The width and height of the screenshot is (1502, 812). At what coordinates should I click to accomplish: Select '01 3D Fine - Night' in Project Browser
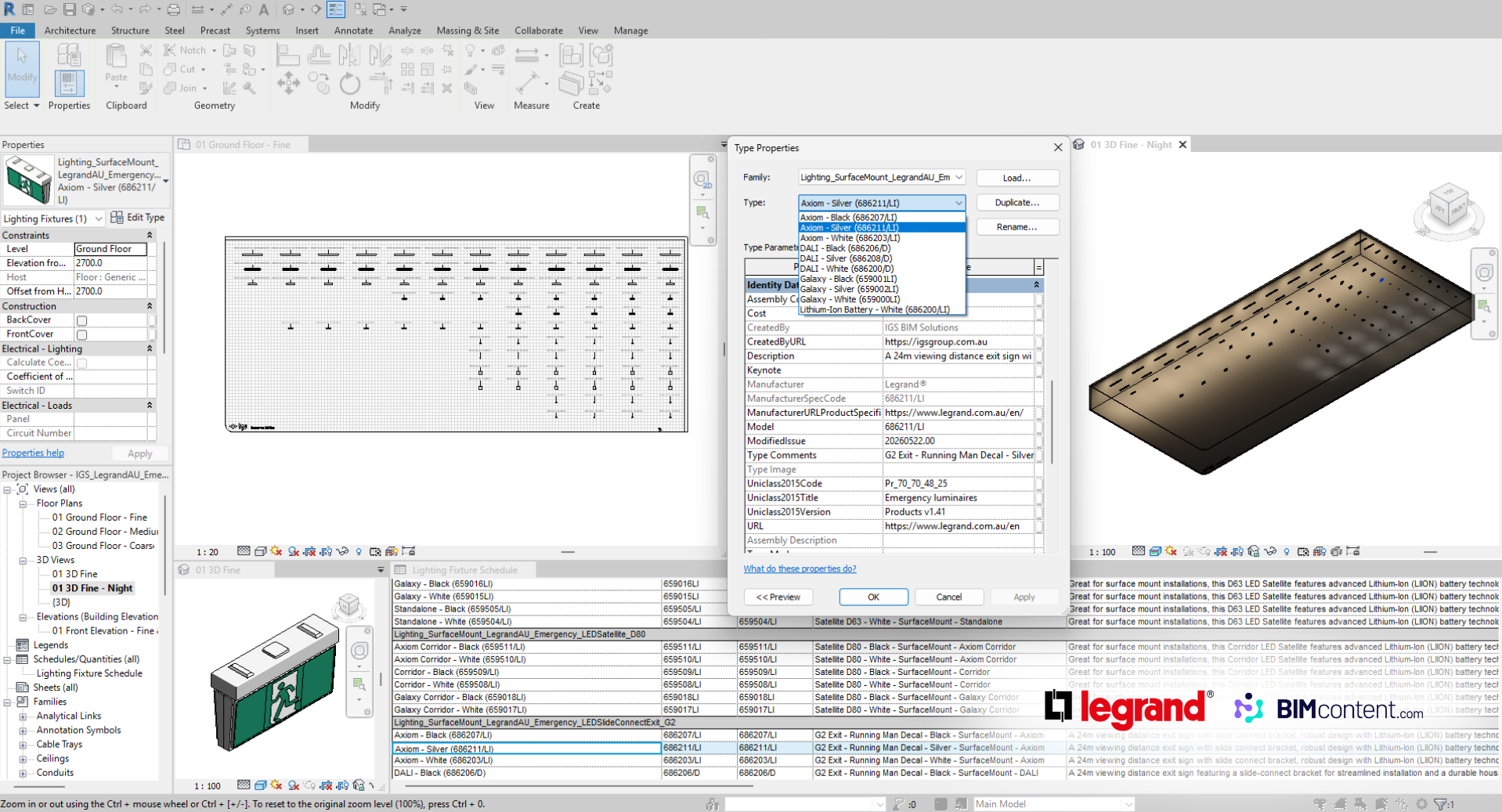pos(92,588)
